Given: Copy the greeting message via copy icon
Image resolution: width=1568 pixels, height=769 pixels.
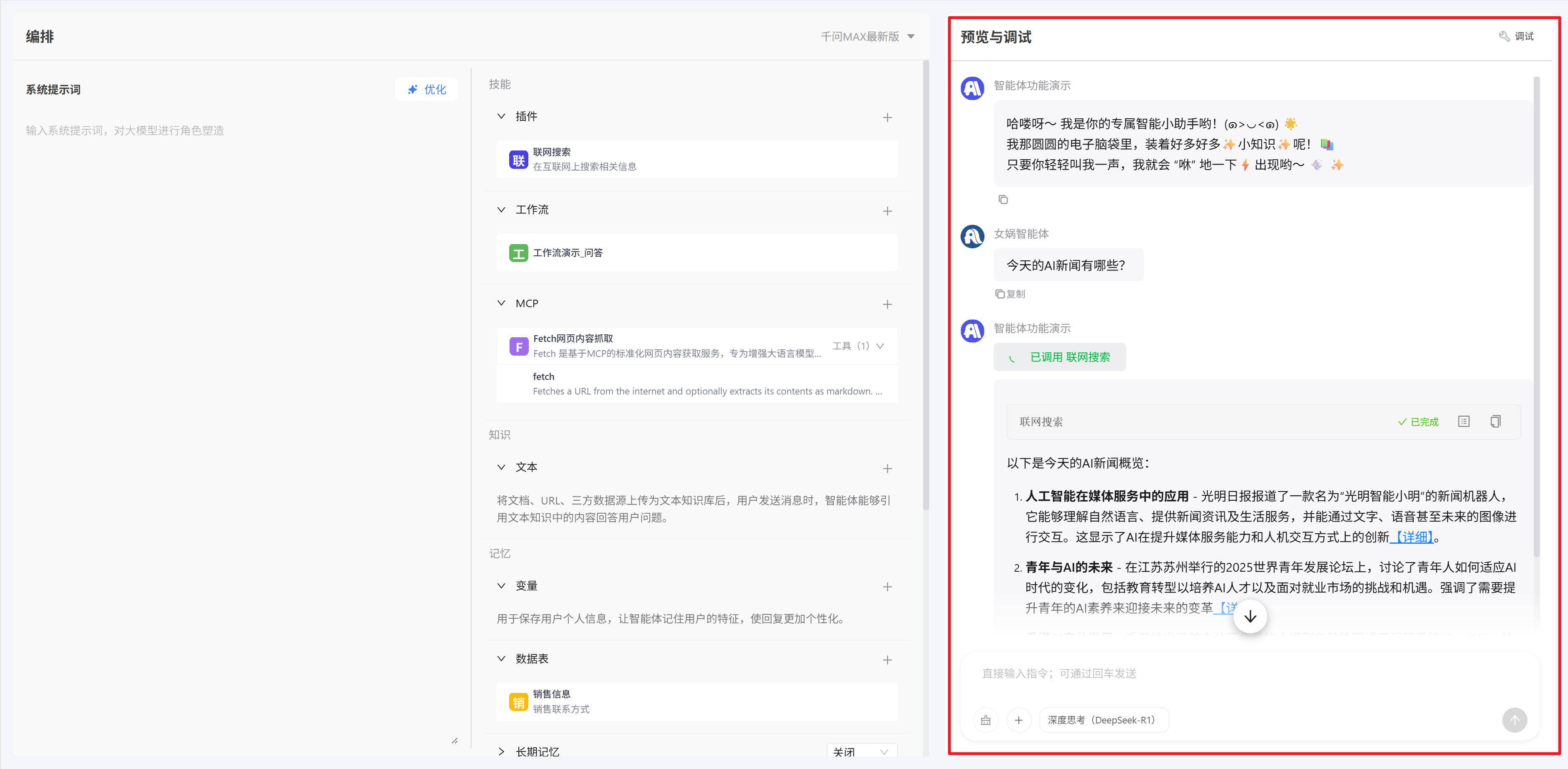Looking at the screenshot, I should pyautogui.click(x=1002, y=199).
